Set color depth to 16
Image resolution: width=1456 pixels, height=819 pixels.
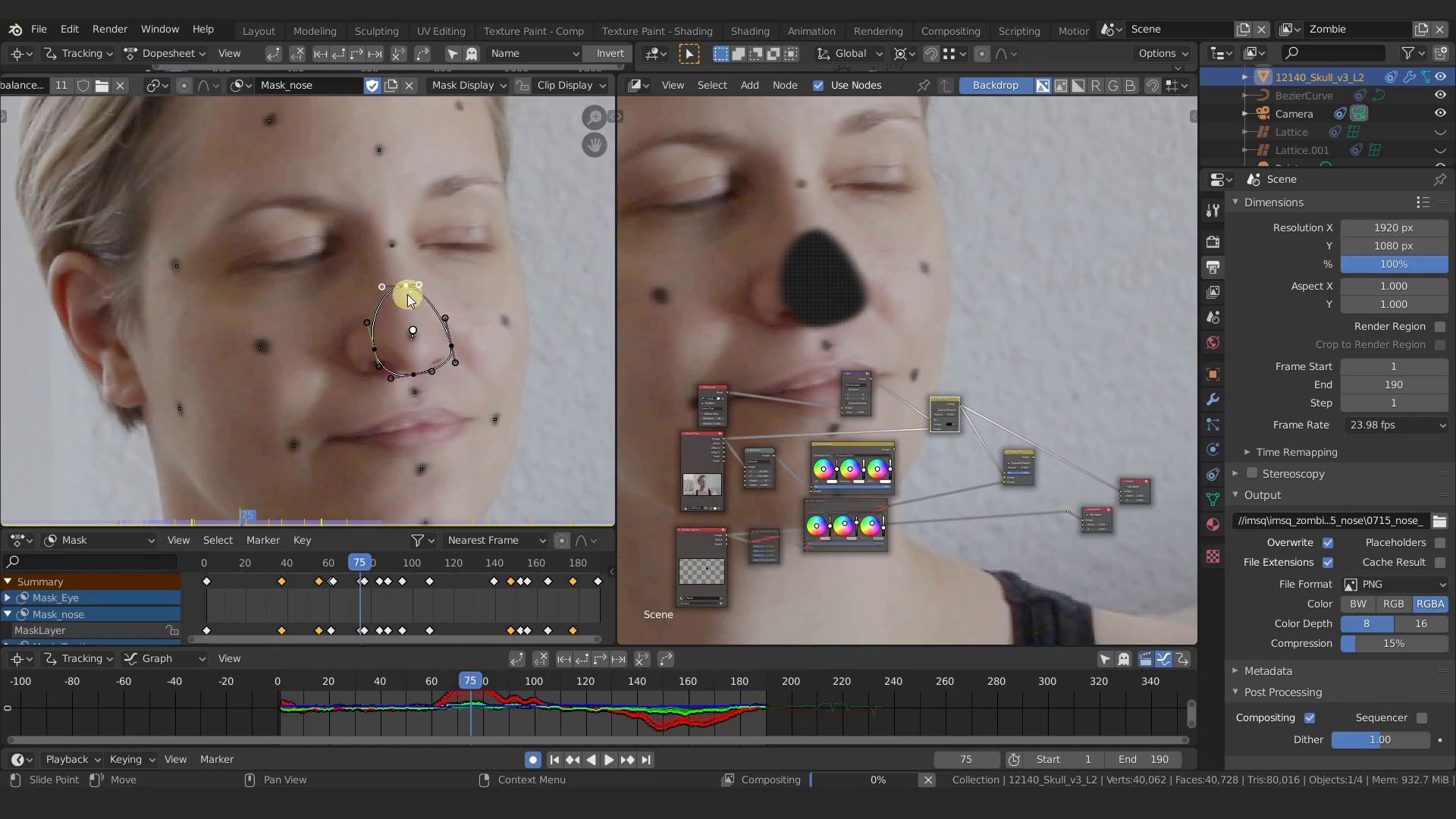1421,624
